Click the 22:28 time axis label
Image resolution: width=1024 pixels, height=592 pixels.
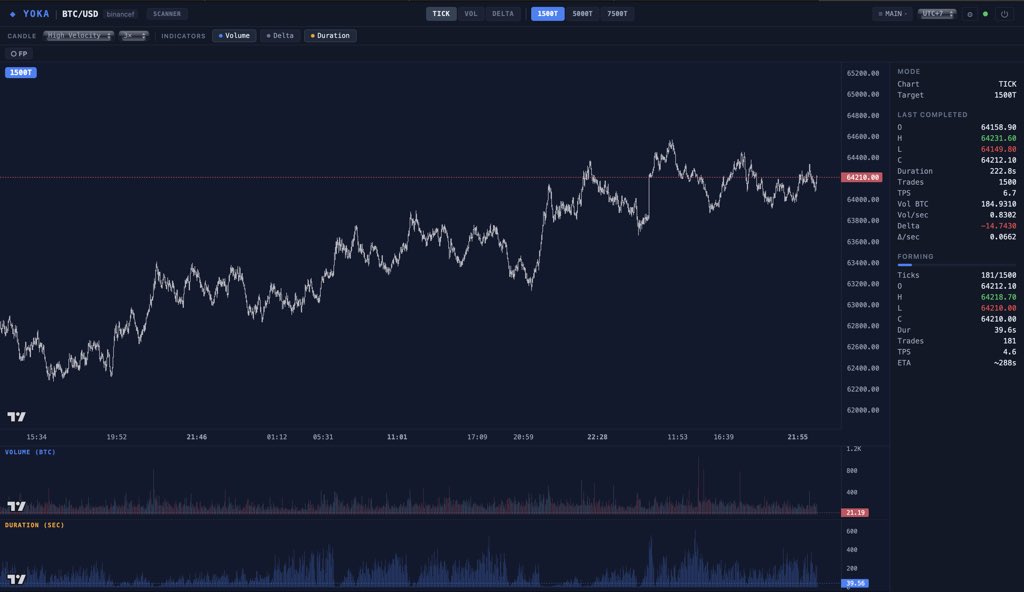(x=597, y=437)
